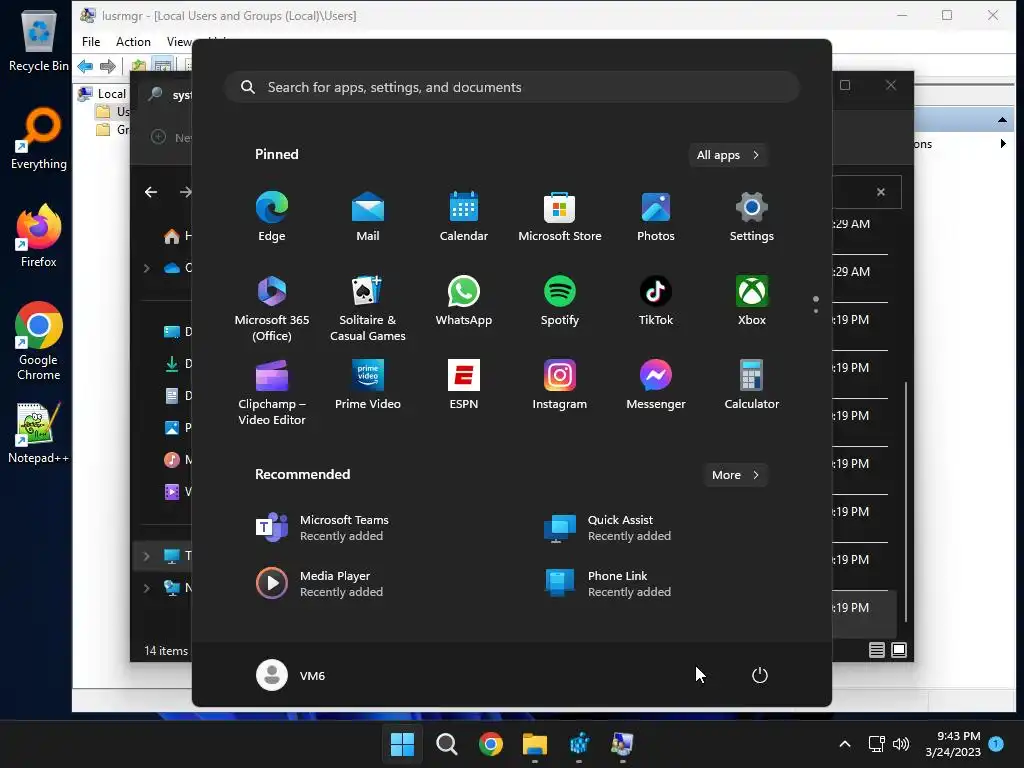Launch the Calendar app
Viewport: 1024px width, 768px height.
(x=464, y=217)
